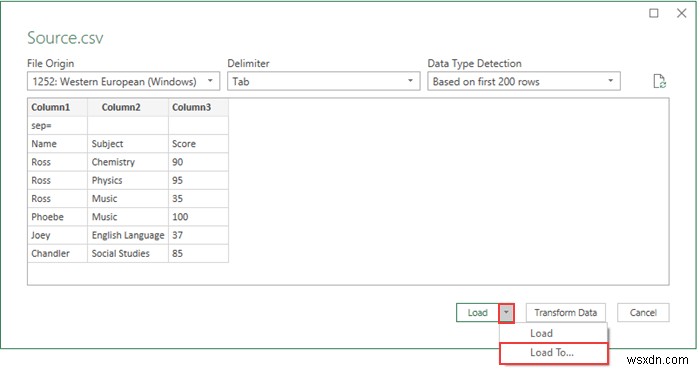Maximize the Source.csv dialog window
The width and height of the screenshot is (700, 370).
[654, 13]
